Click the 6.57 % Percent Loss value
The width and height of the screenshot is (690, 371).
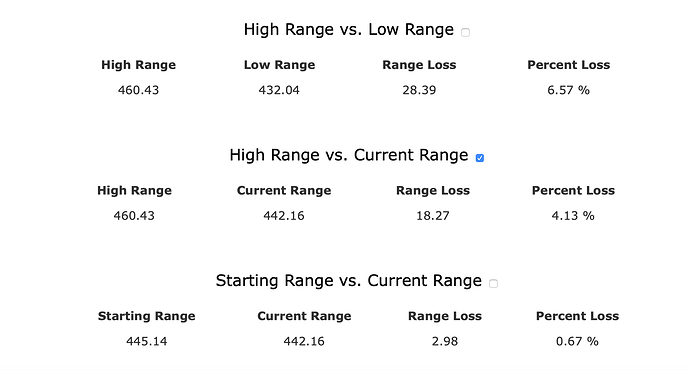568,90
